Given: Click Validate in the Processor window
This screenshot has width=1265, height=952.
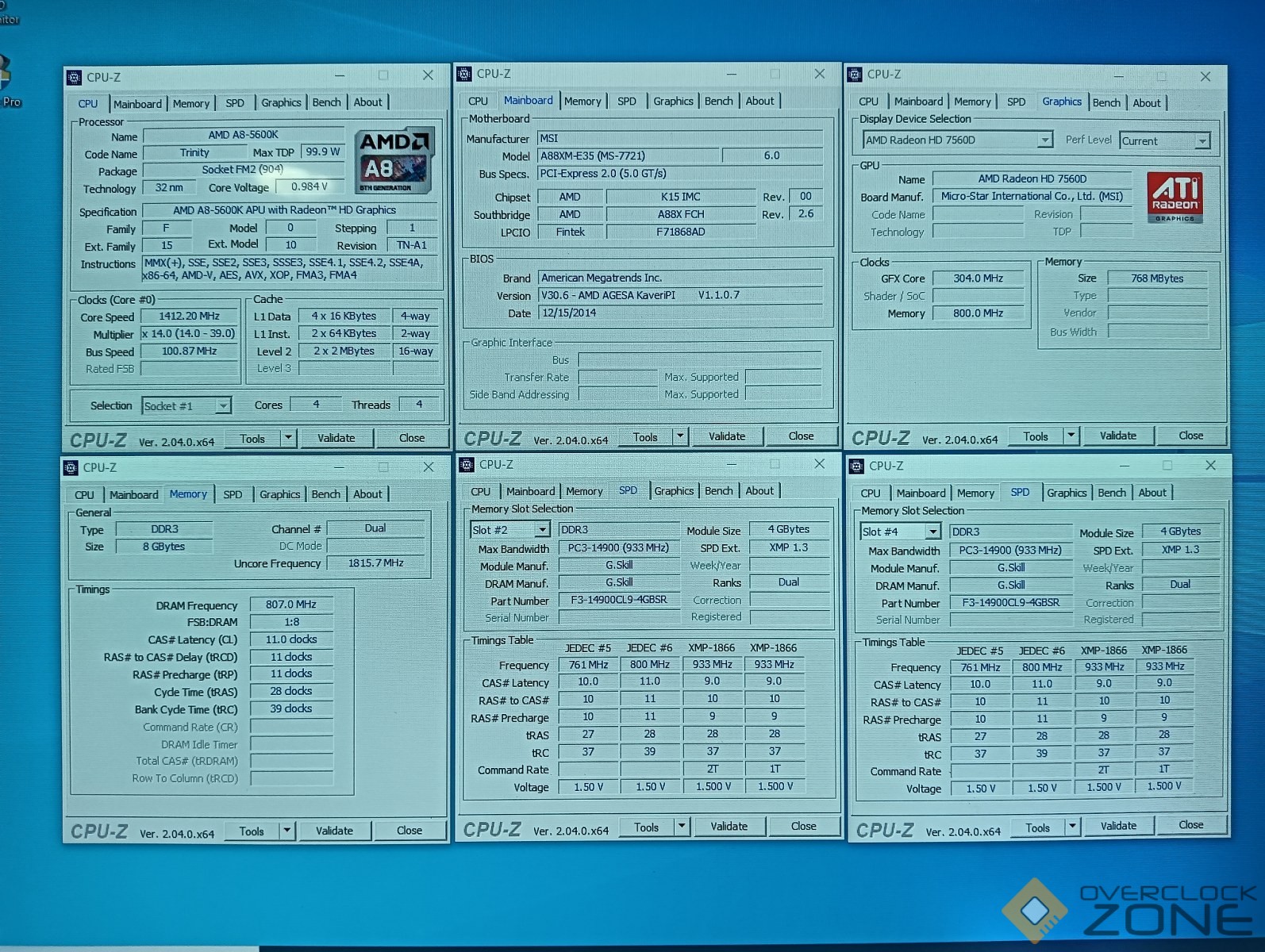Looking at the screenshot, I should (336, 438).
